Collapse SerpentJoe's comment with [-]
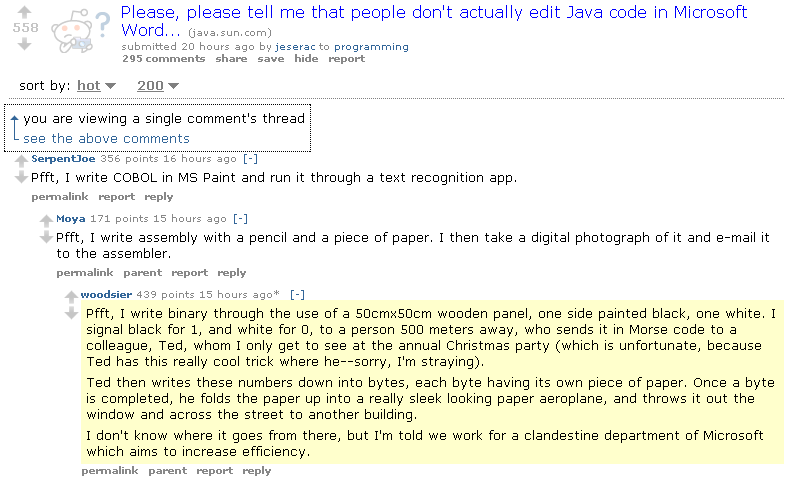The height and width of the screenshot is (482, 786). (x=250, y=159)
